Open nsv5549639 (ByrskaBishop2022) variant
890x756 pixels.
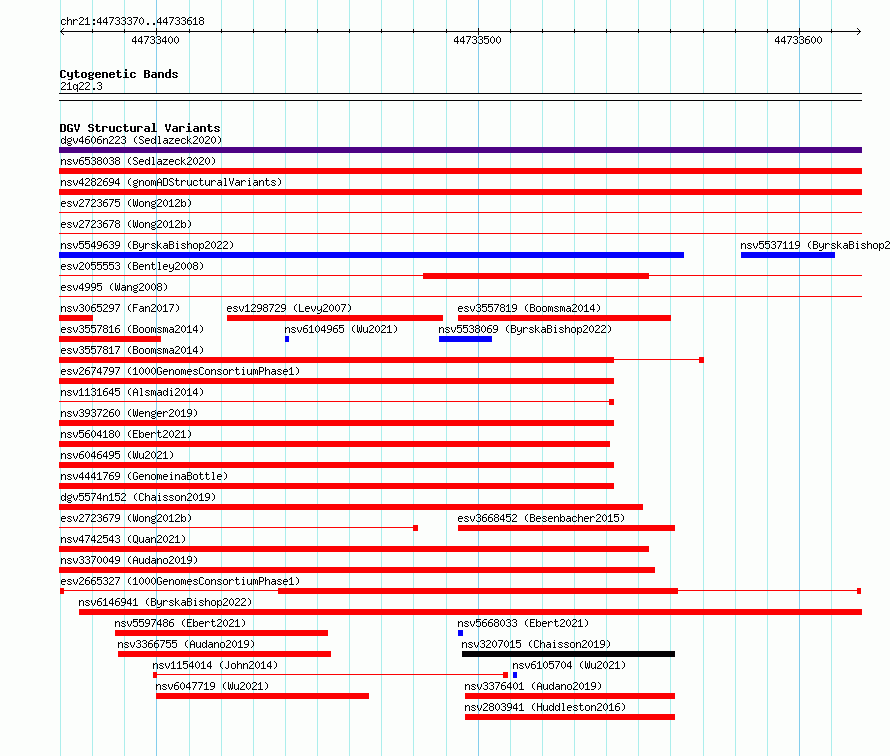[147, 245]
